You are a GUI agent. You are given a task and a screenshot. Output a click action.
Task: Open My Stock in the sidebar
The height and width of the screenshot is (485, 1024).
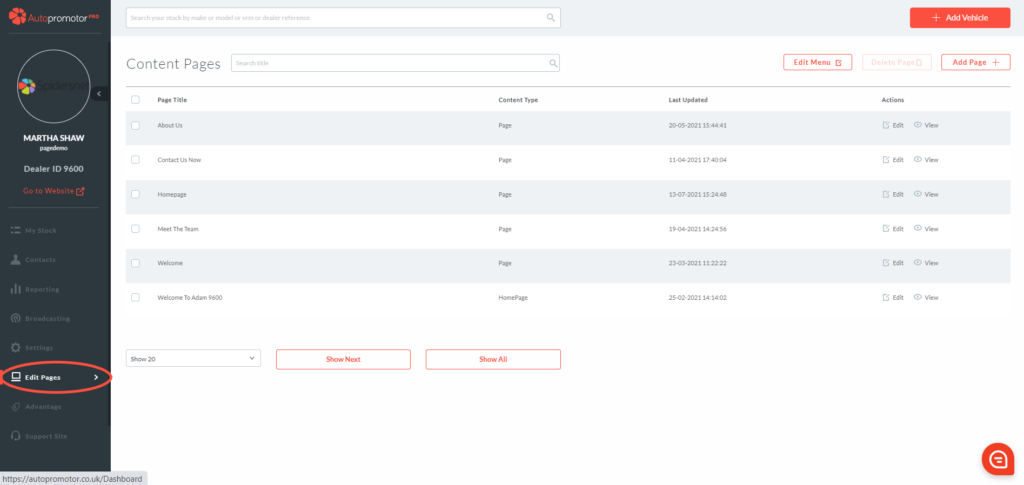[x=40, y=230]
